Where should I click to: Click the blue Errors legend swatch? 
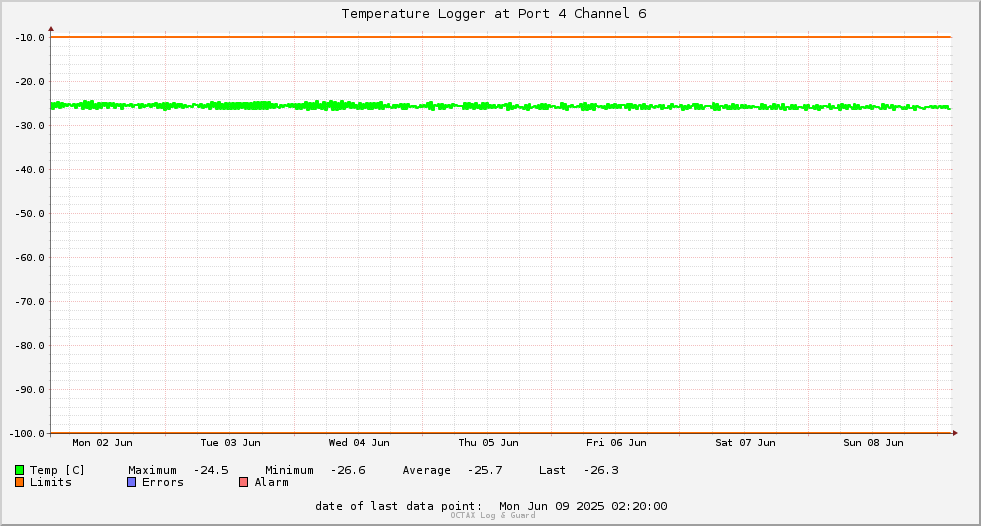[131, 482]
